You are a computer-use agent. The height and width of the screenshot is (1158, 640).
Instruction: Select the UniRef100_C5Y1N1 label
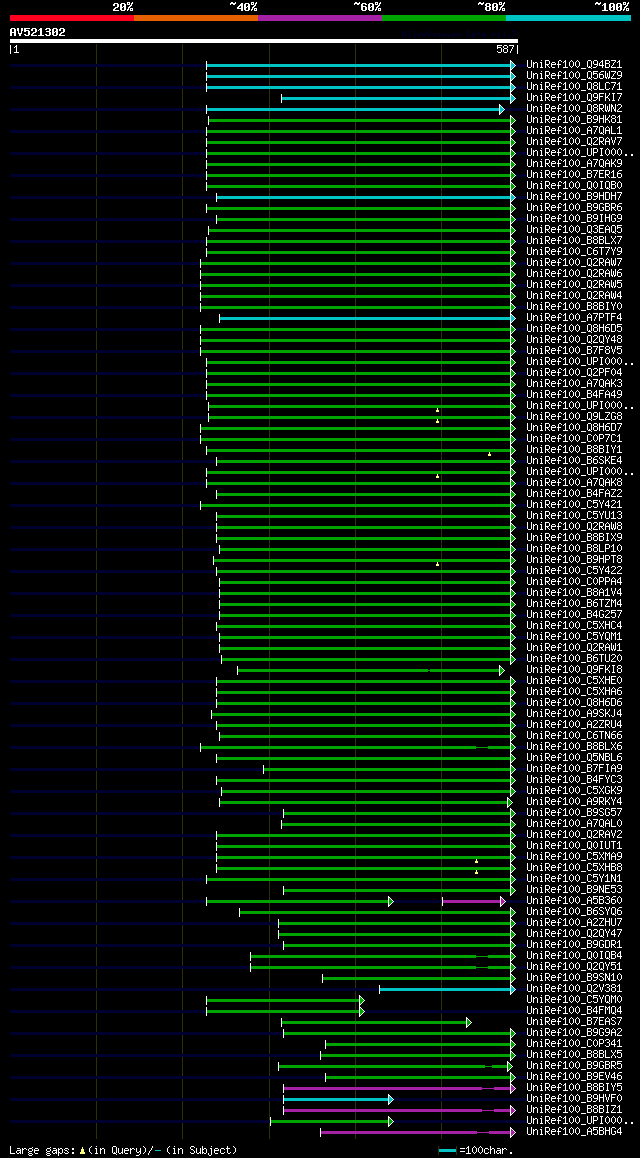574,879
